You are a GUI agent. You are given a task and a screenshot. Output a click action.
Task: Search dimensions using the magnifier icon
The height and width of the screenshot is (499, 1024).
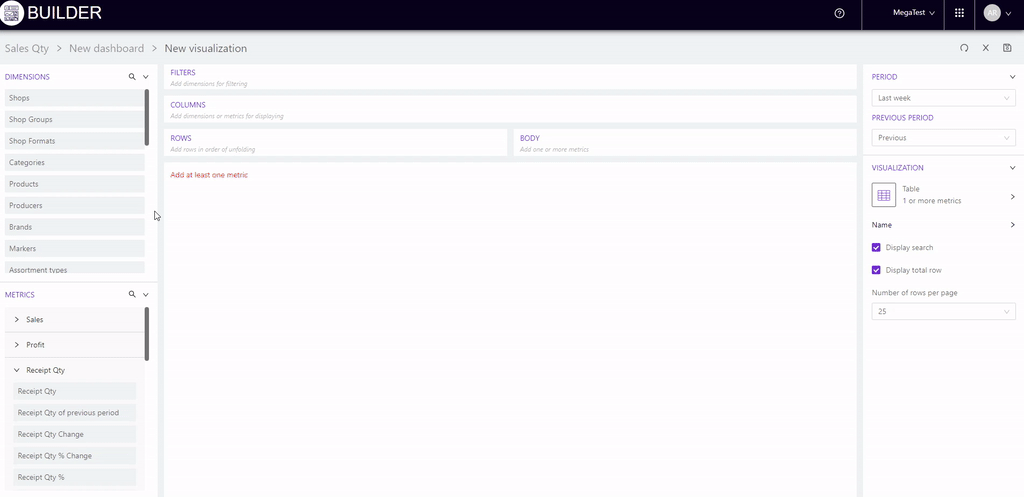pos(131,77)
